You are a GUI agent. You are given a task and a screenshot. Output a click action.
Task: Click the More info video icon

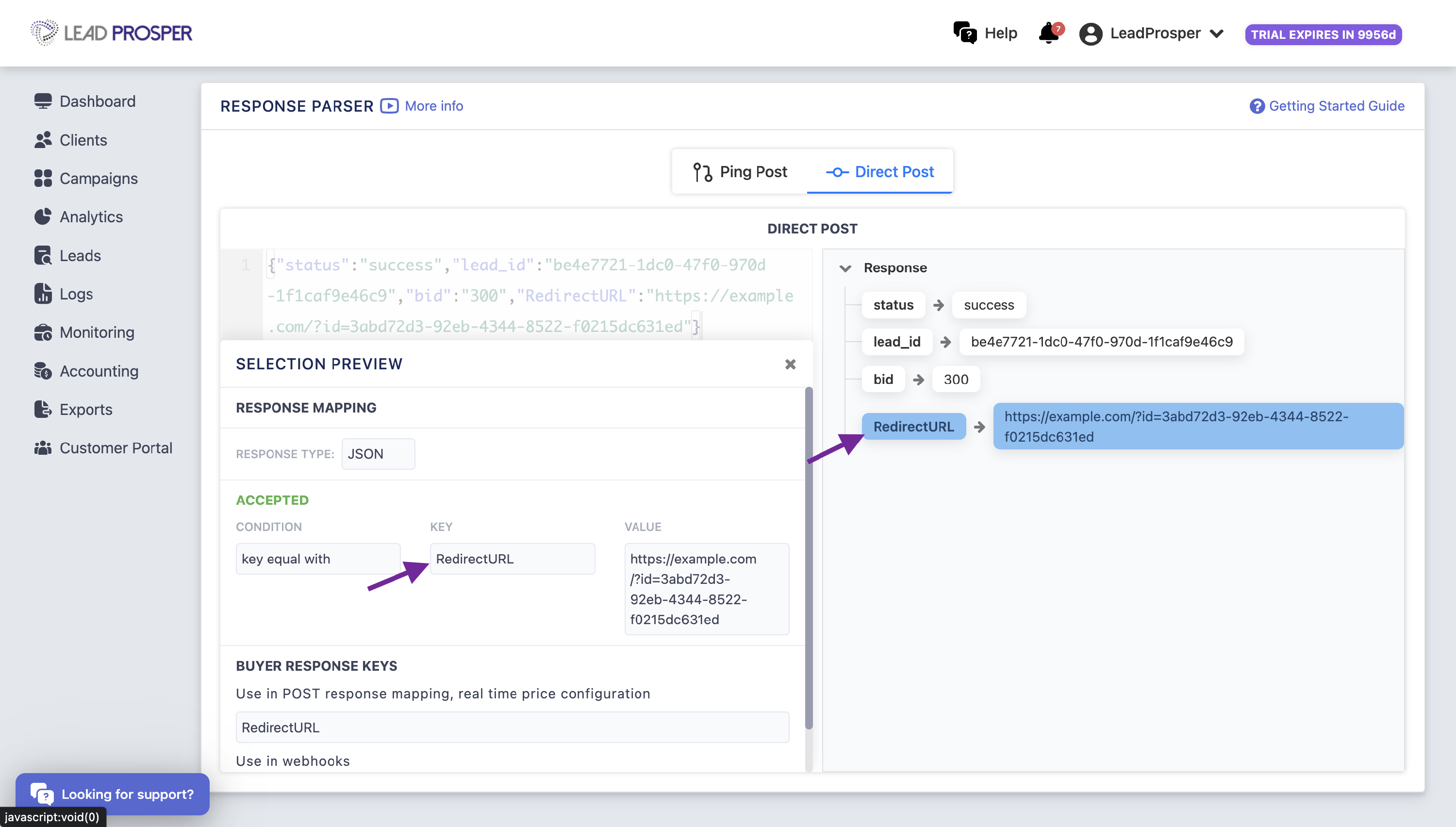tap(390, 106)
